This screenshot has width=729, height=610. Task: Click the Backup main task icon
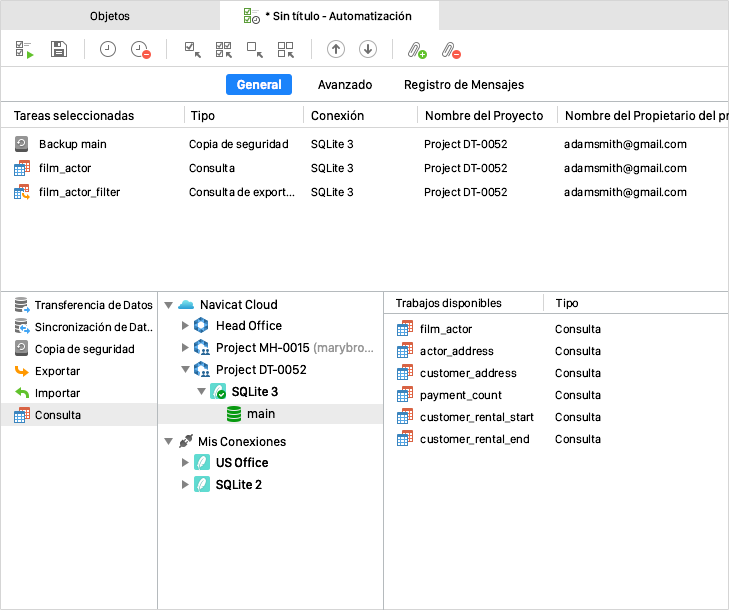click(21, 144)
